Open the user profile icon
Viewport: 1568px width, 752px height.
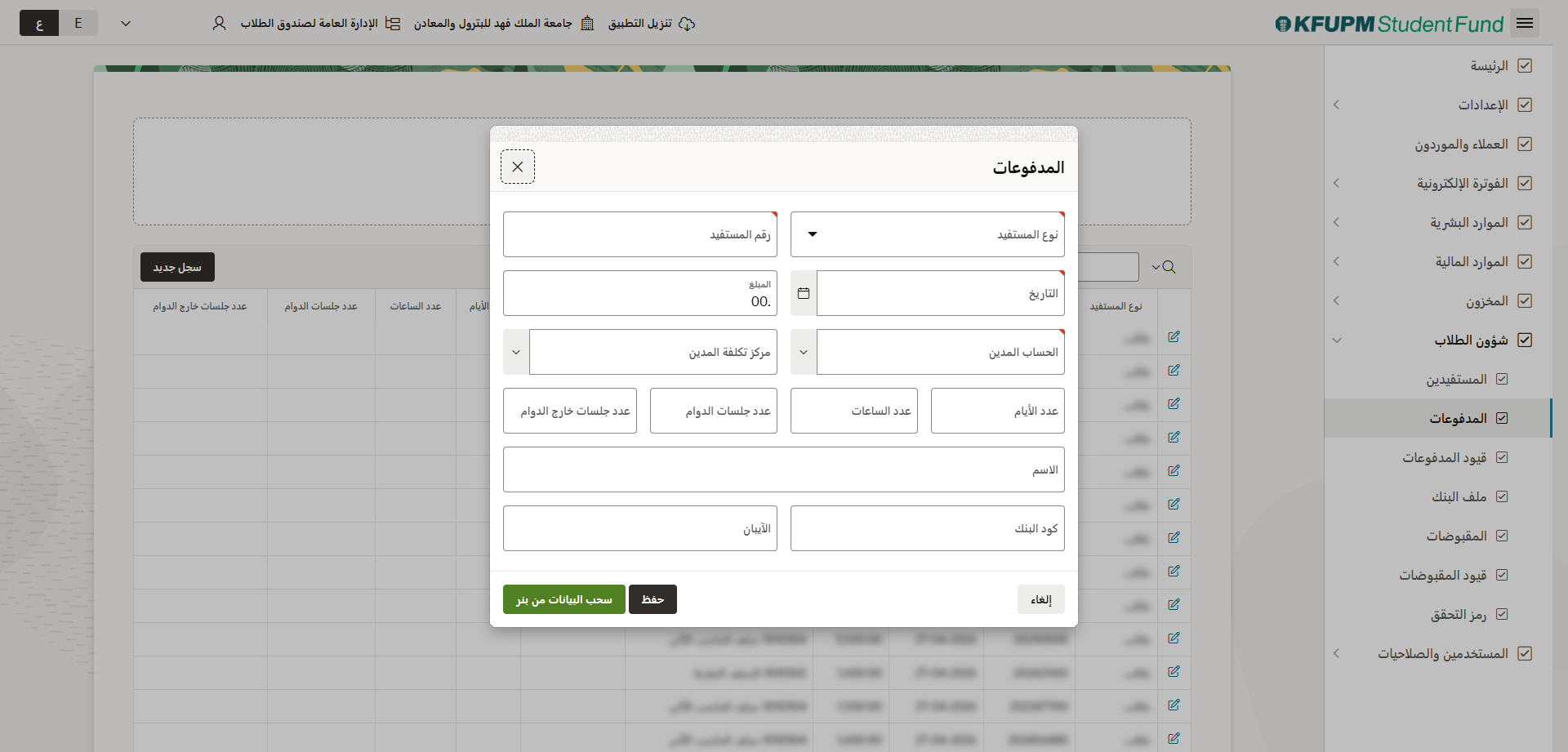tap(219, 24)
